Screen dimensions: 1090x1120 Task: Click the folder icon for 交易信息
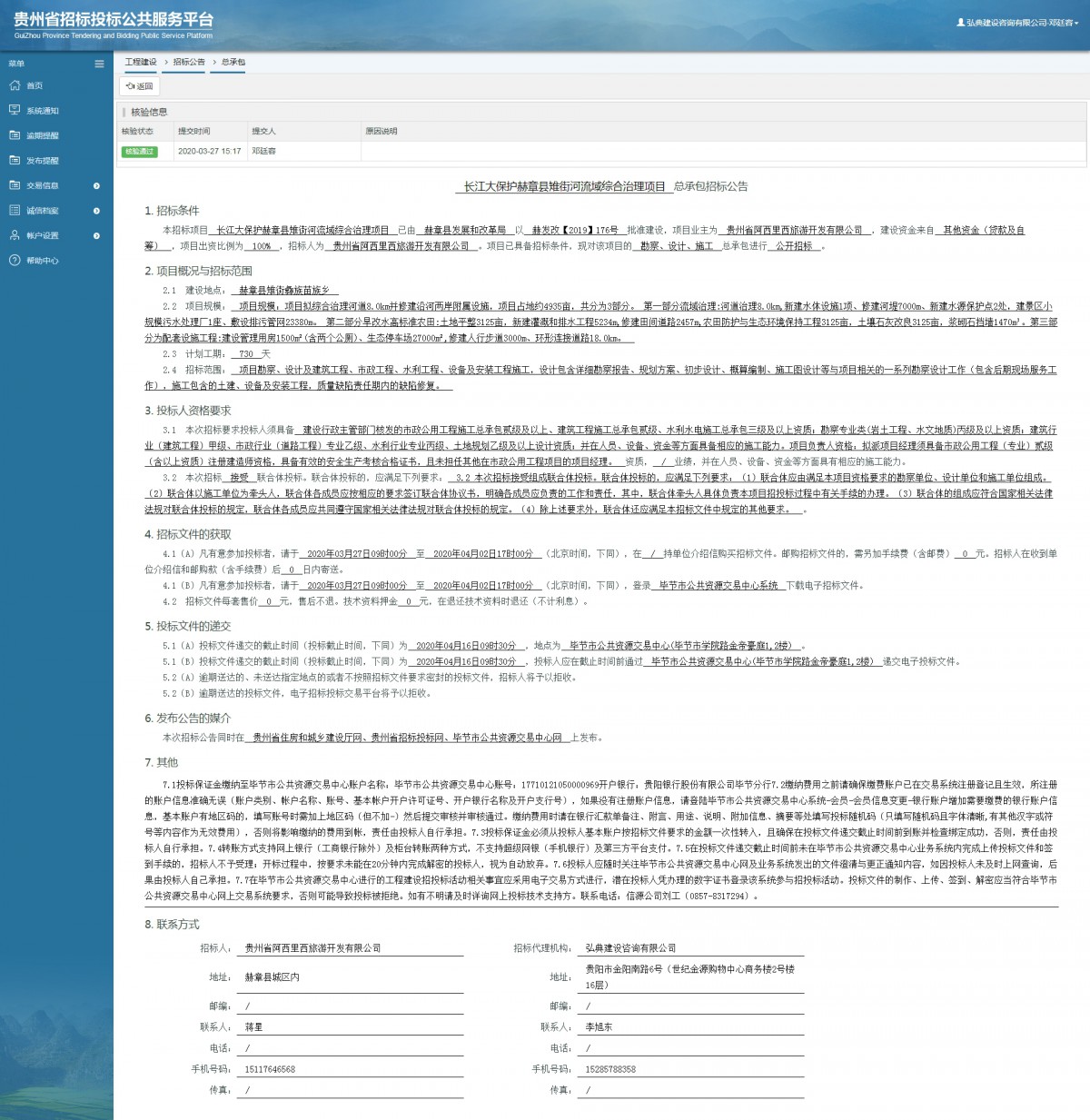coord(15,185)
